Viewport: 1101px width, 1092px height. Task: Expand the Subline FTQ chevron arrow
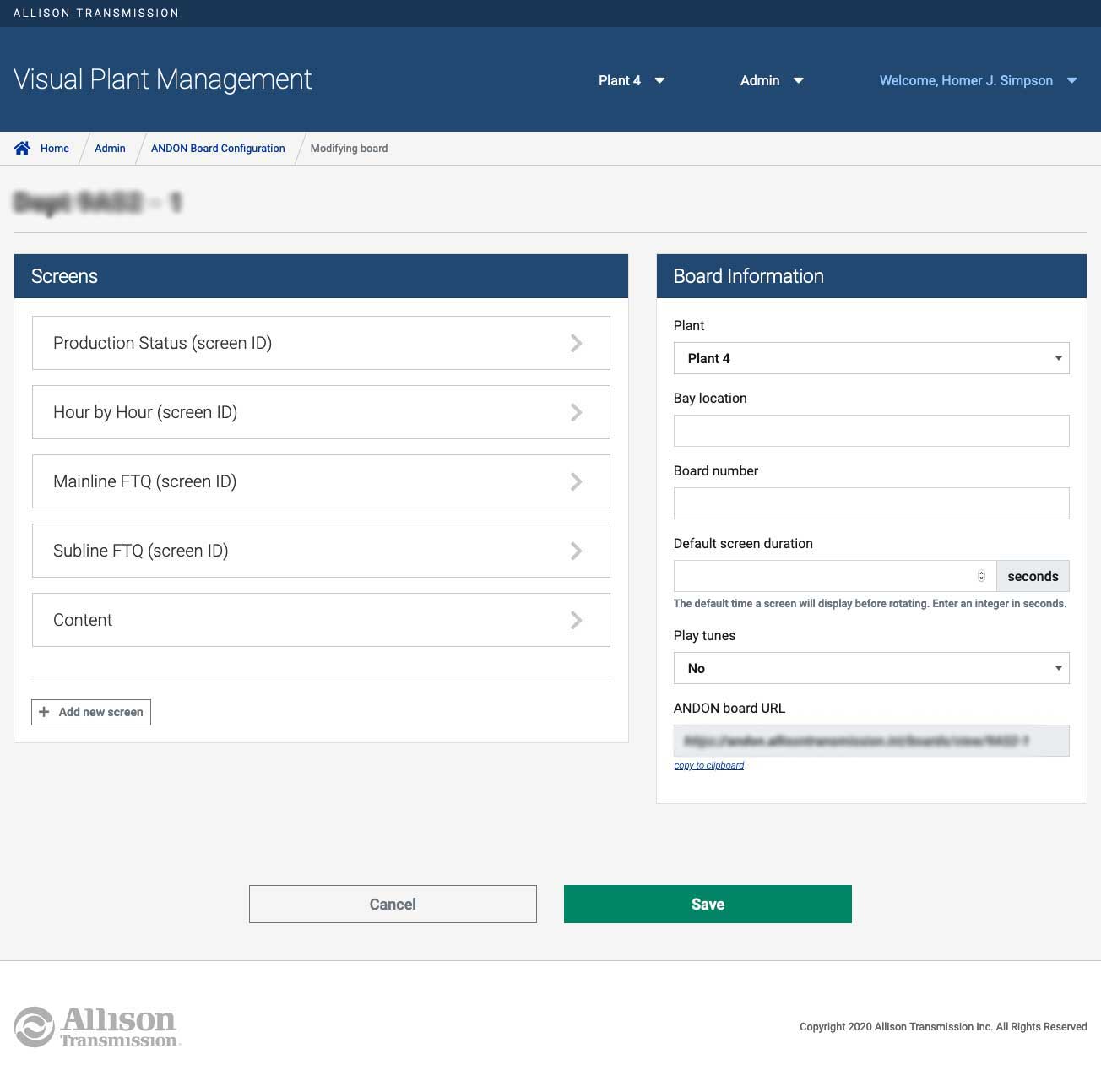coord(577,551)
